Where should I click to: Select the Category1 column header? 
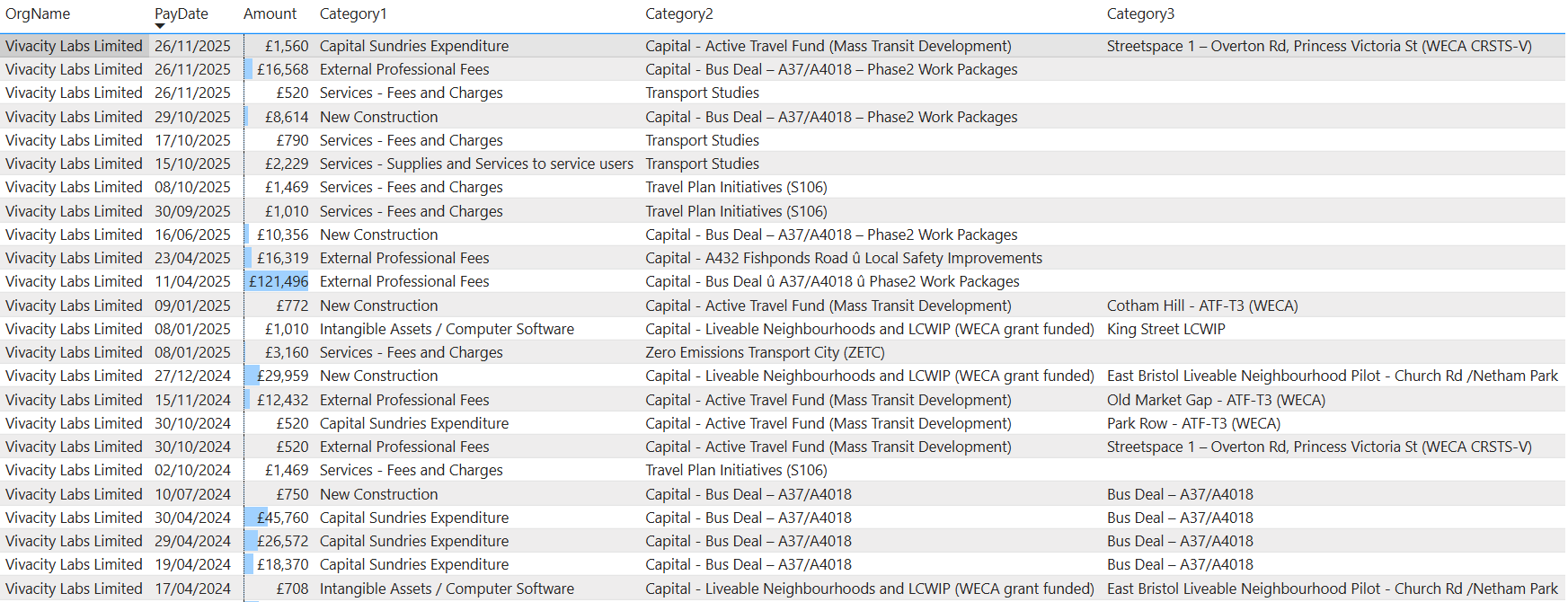click(353, 13)
